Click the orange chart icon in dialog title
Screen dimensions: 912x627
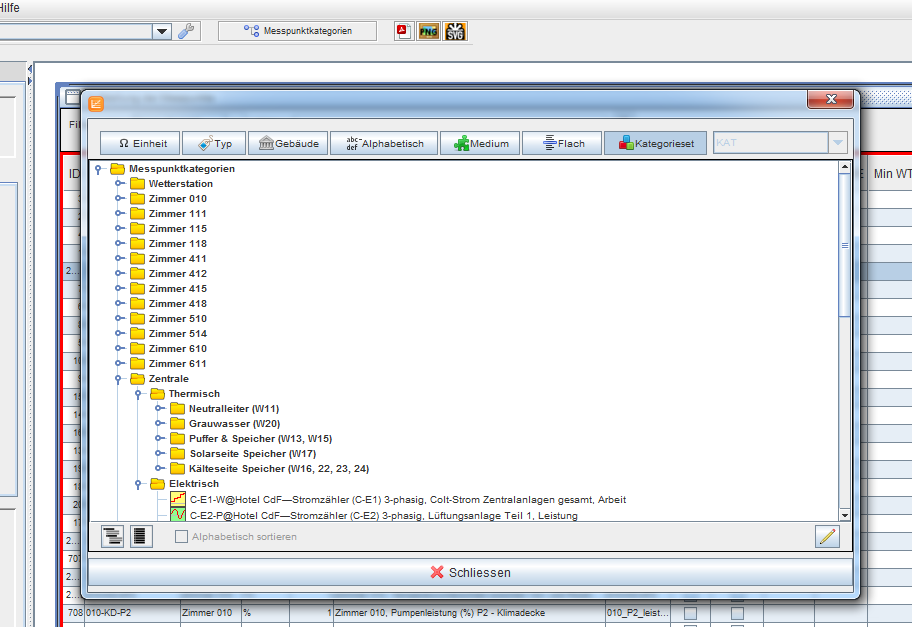point(96,104)
